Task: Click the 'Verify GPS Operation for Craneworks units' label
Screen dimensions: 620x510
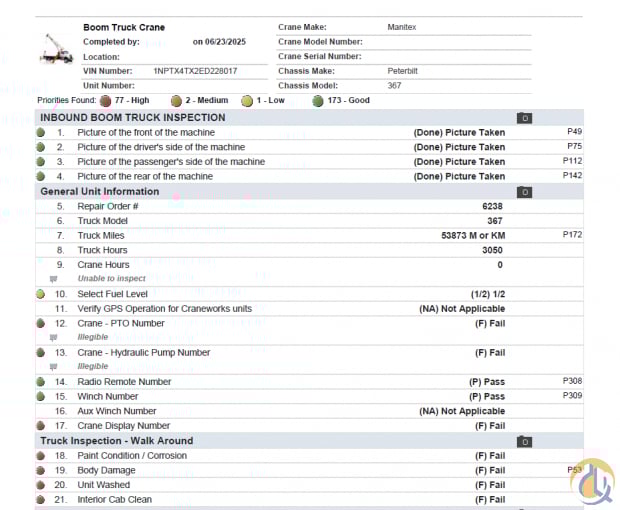Action: click(164, 309)
